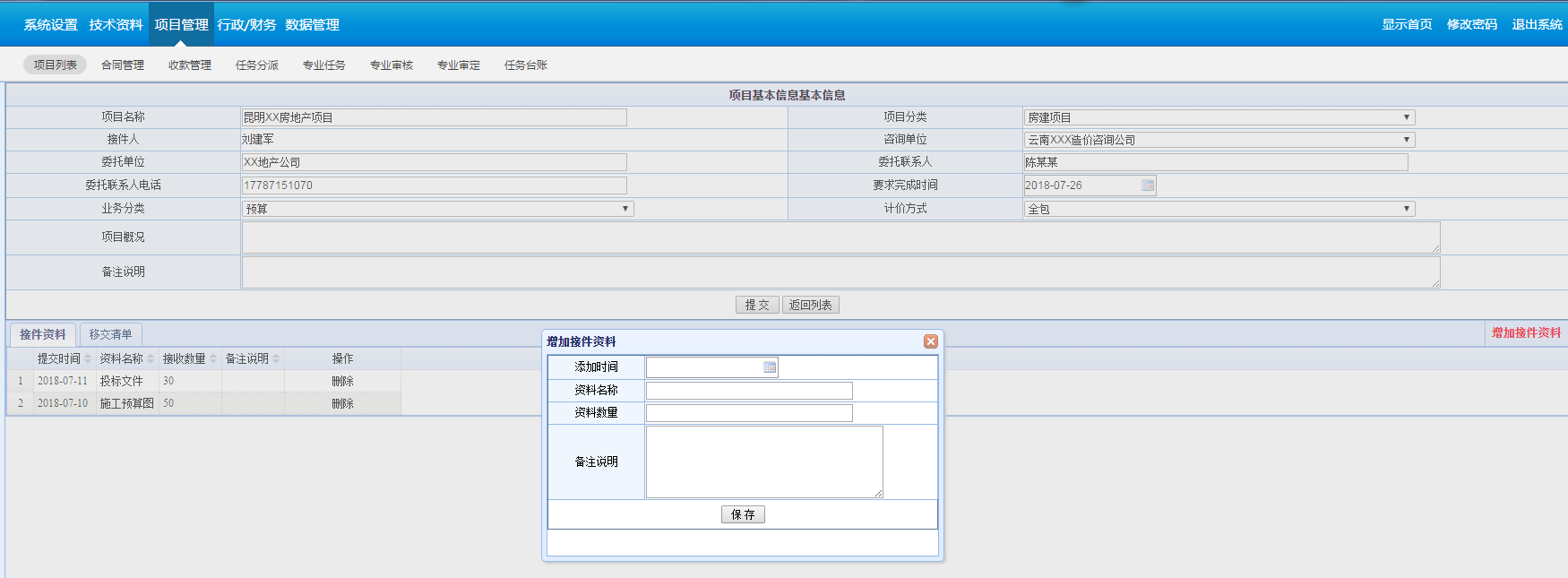Sort table by 资料名称 column arrows

click(151, 358)
